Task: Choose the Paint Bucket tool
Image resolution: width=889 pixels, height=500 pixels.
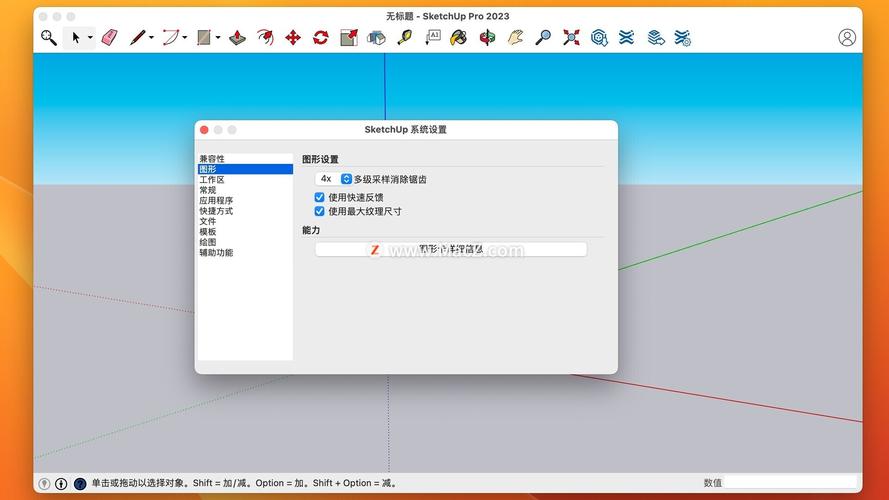Action: pyautogui.click(x=459, y=38)
